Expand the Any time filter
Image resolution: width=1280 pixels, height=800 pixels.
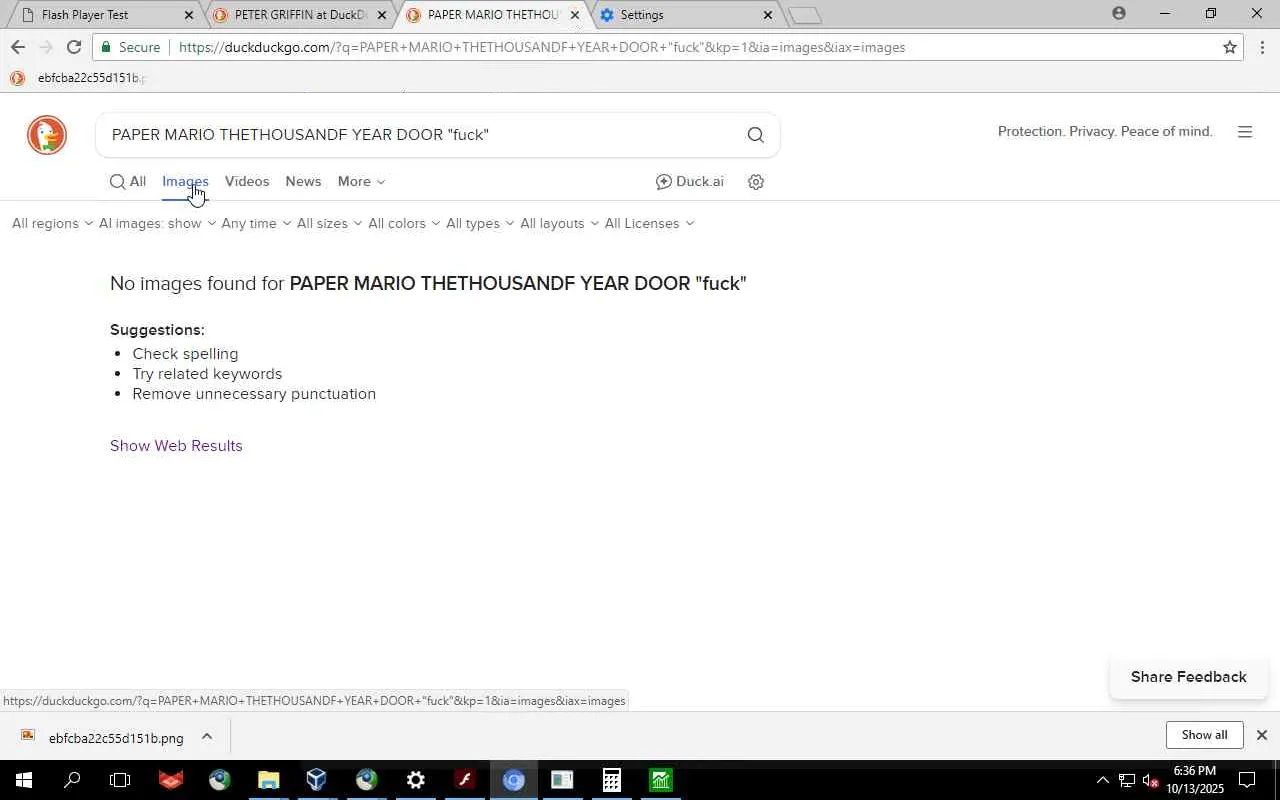click(x=256, y=224)
